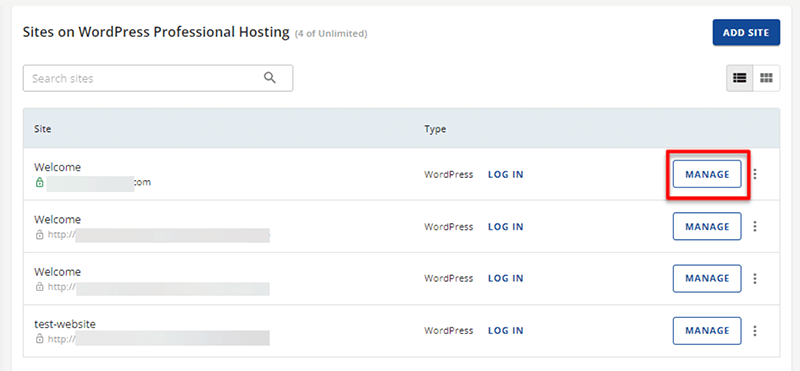Open the three-dot menu for the green-lock .com site

pos(755,174)
